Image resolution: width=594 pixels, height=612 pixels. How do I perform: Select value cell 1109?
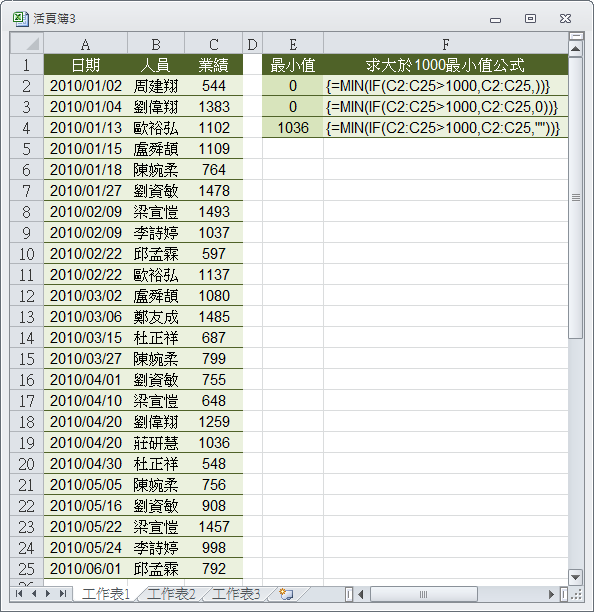pos(213,149)
